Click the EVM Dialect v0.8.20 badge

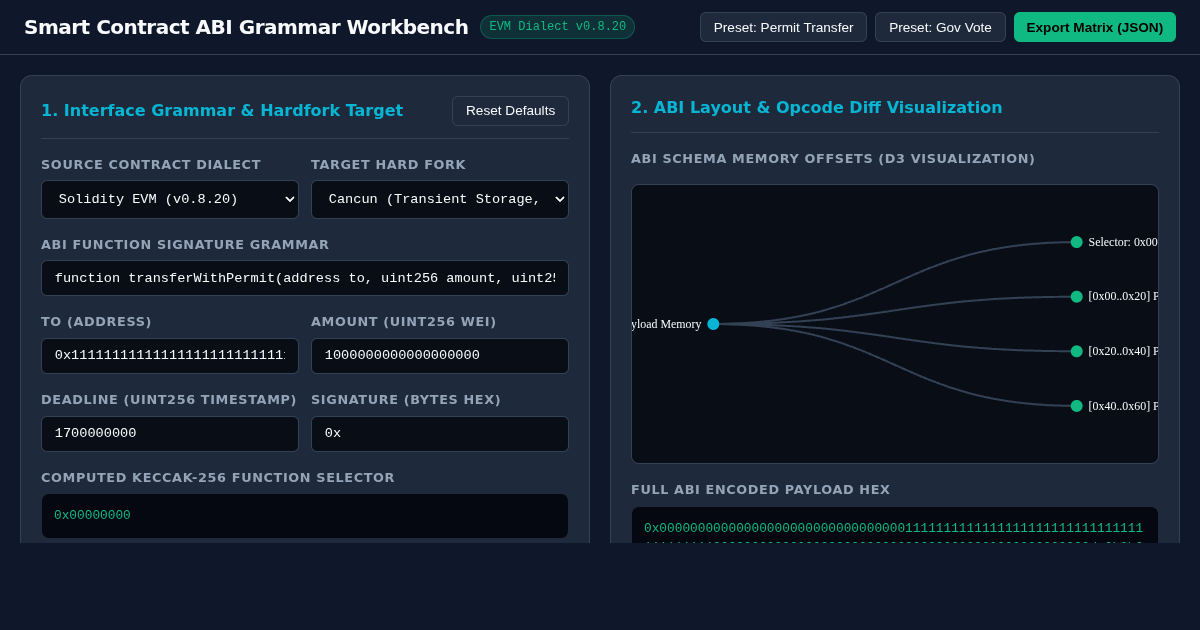(x=557, y=27)
